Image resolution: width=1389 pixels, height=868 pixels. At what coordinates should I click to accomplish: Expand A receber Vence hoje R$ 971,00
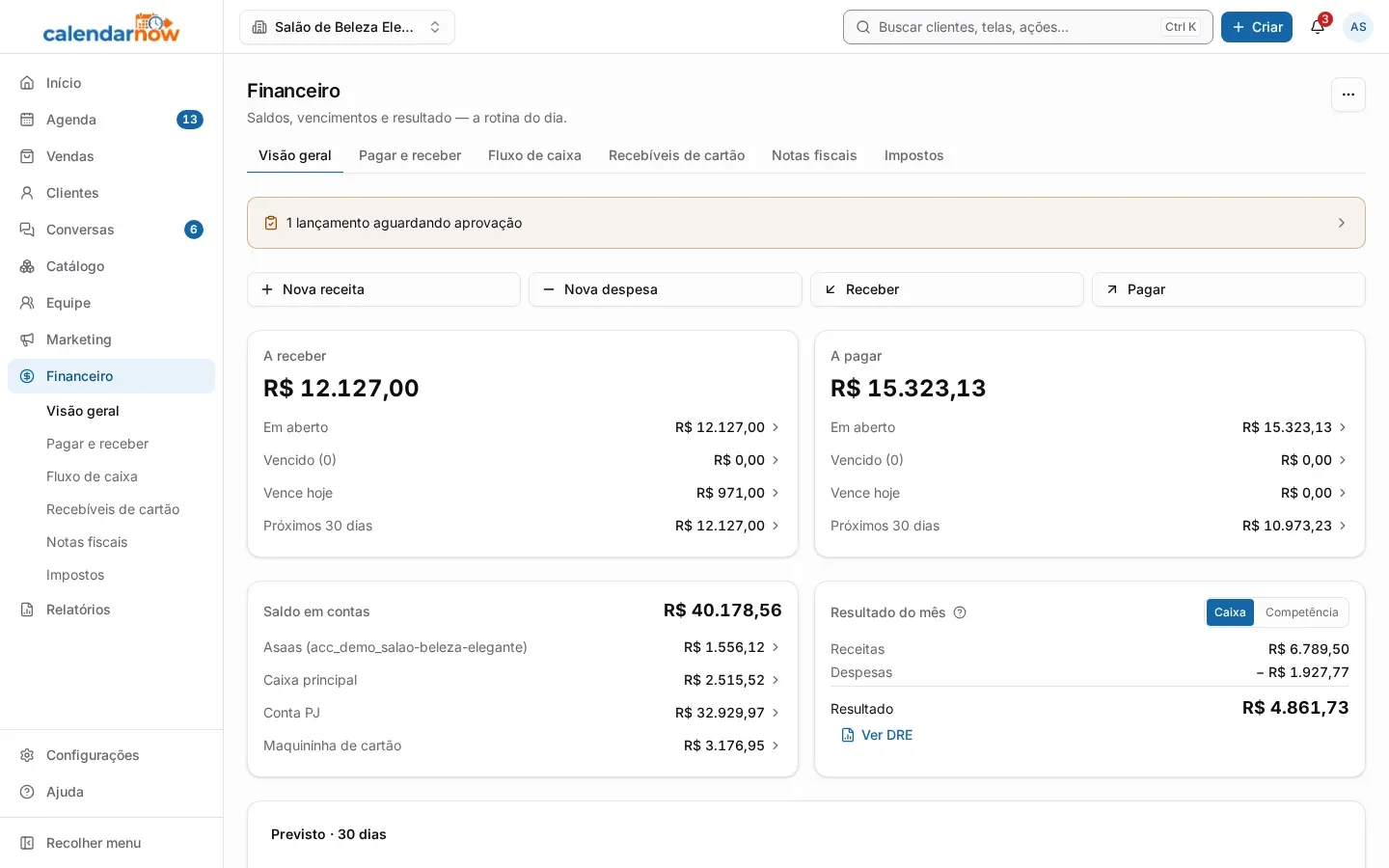pos(522,493)
